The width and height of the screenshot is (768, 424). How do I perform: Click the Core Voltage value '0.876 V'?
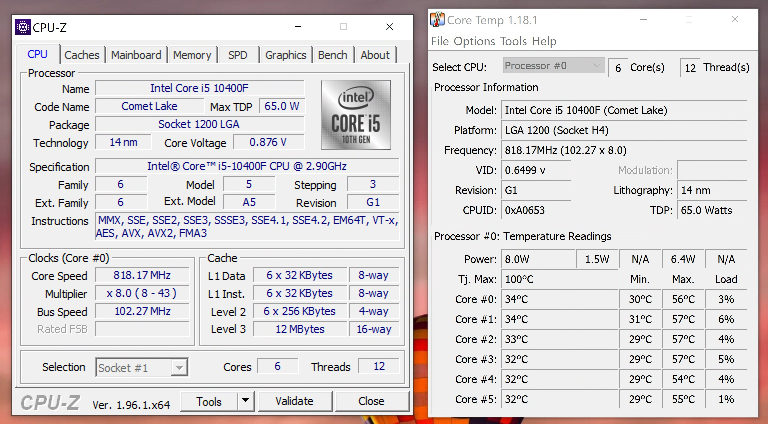[x=268, y=142]
